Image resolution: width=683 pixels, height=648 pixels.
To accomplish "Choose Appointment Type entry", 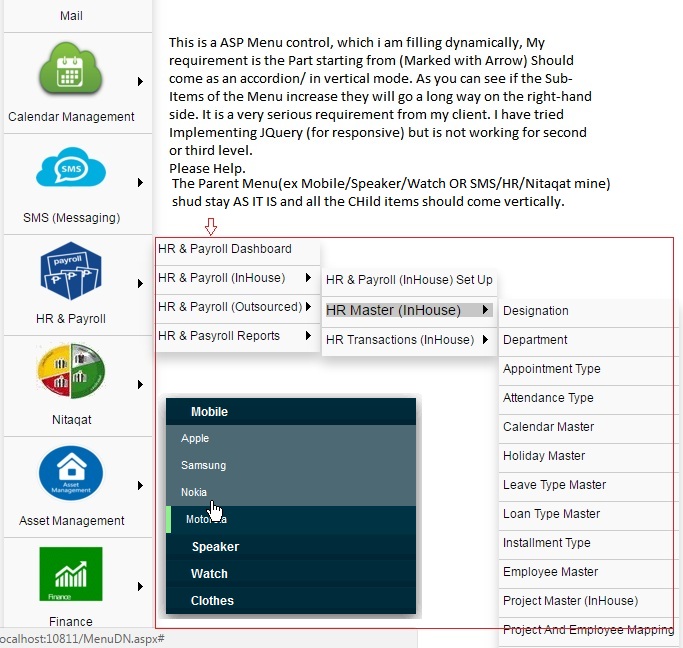I will pos(588,369).
